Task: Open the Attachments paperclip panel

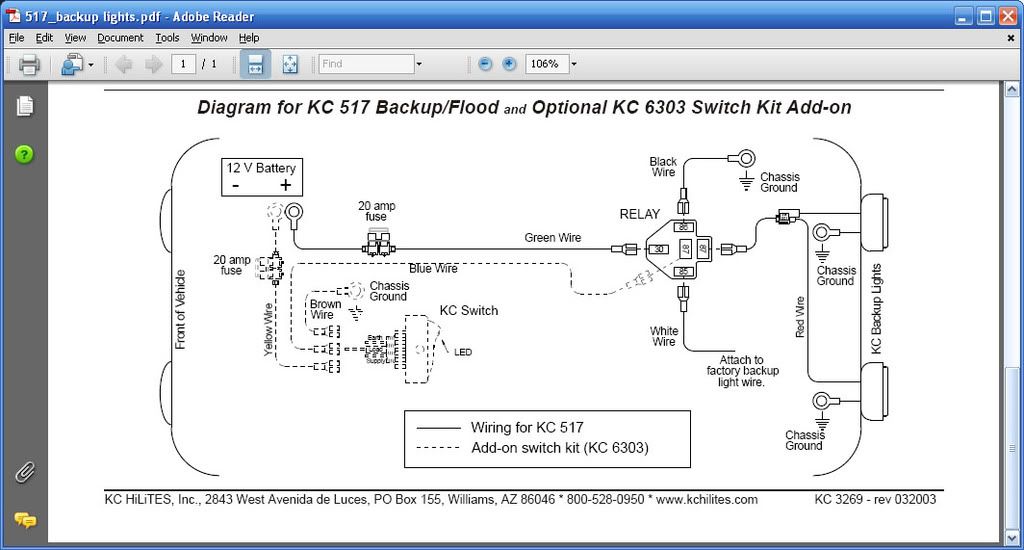Action: pos(25,472)
